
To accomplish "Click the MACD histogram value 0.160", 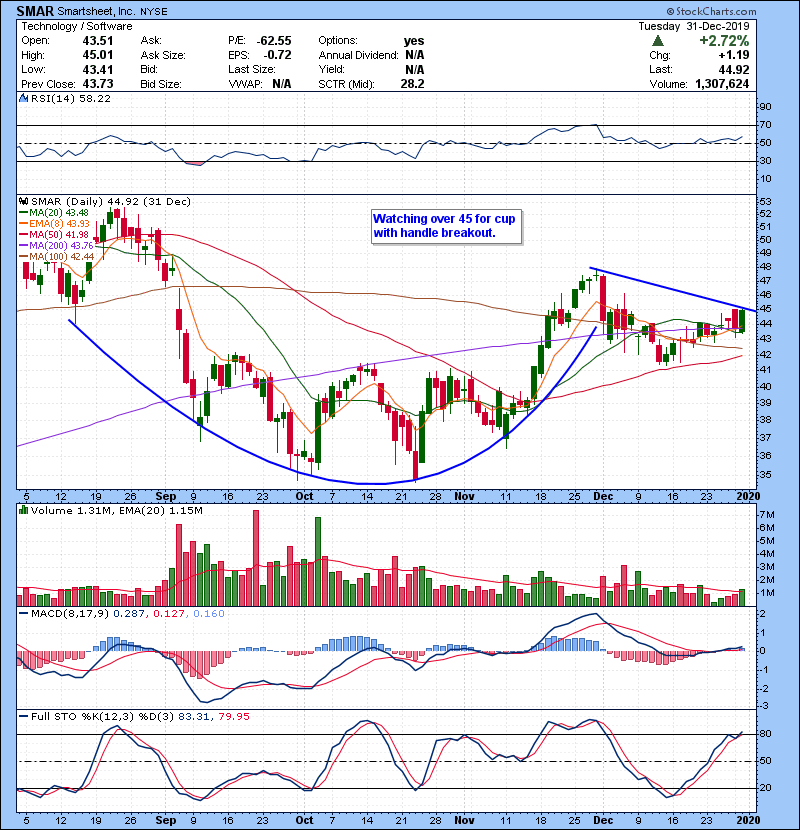I will point(209,614).
